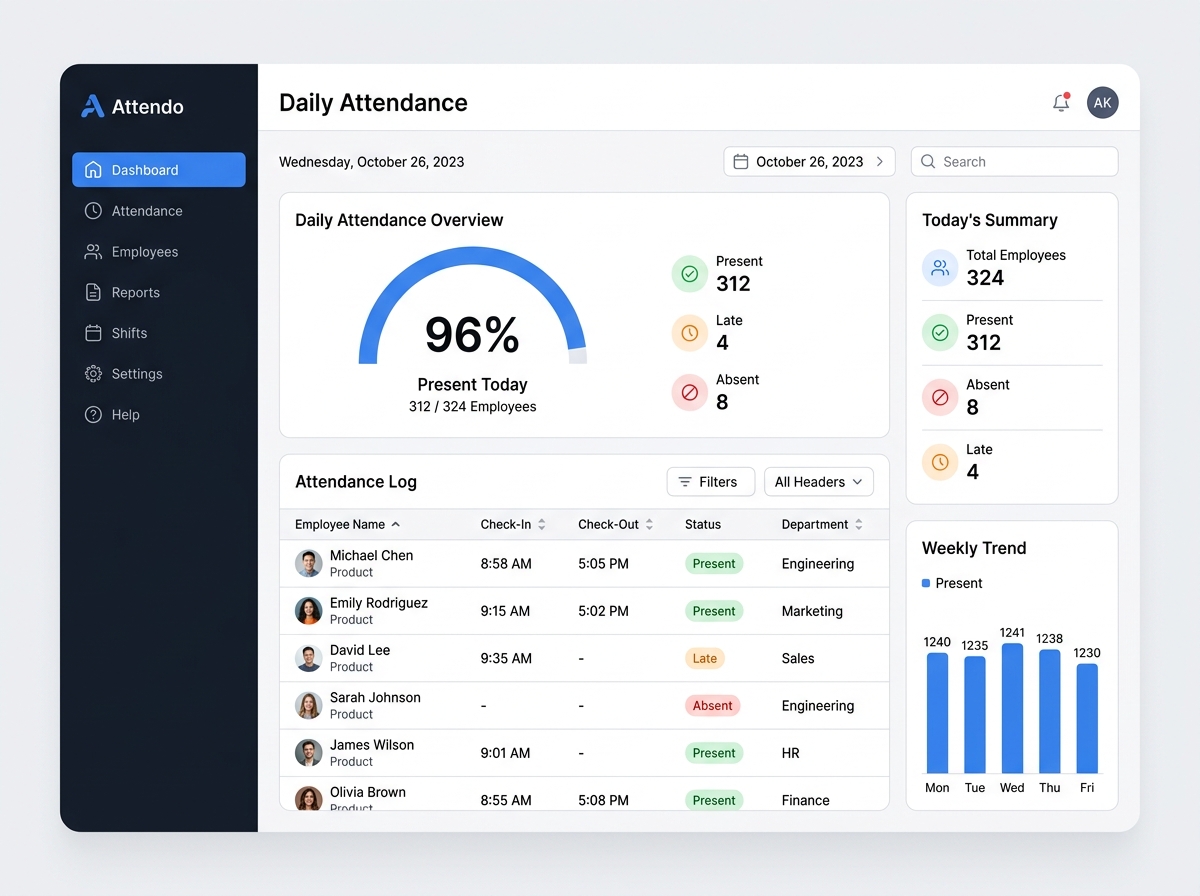1200x896 pixels.
Task: Click Olivia Brown's avatar
Action: [x=308, y=798]
